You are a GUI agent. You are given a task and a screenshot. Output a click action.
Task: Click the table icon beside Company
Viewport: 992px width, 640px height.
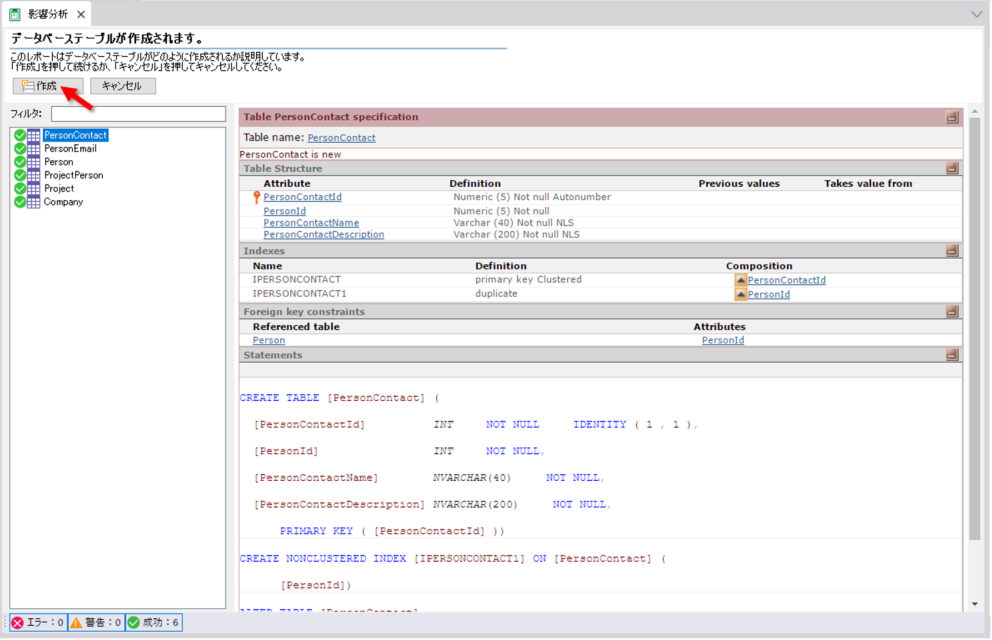34,202
